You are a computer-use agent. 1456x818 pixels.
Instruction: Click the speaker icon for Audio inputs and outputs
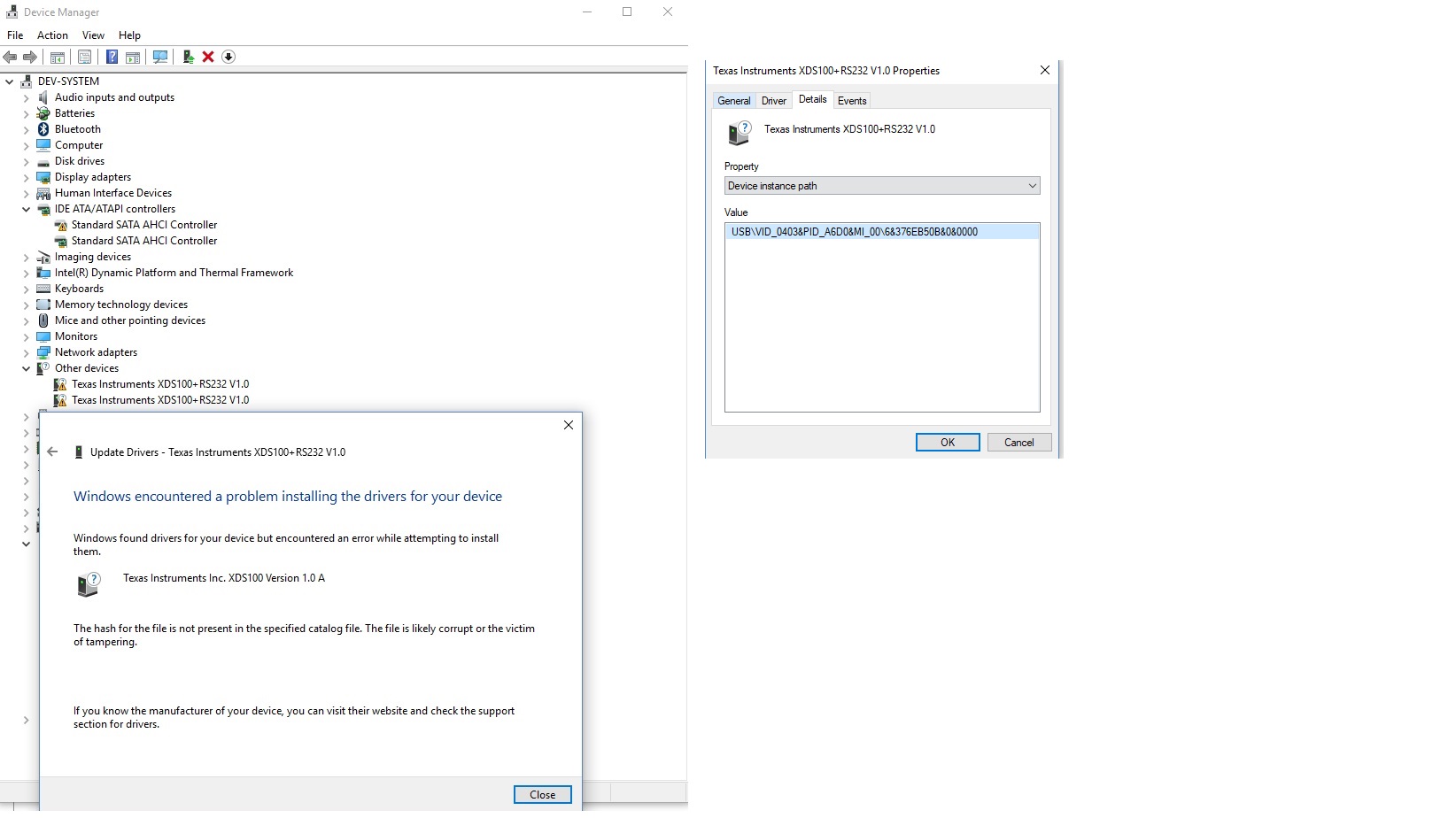(43, 97)
